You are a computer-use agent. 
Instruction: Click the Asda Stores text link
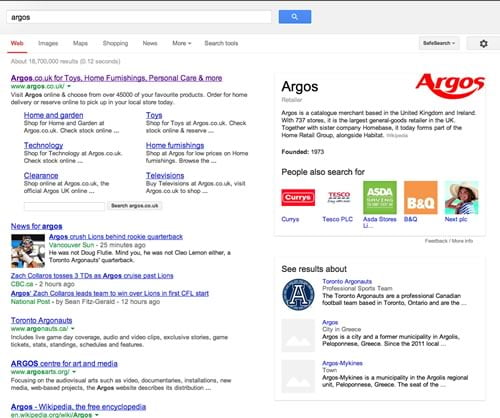click(x=380, y=222)
